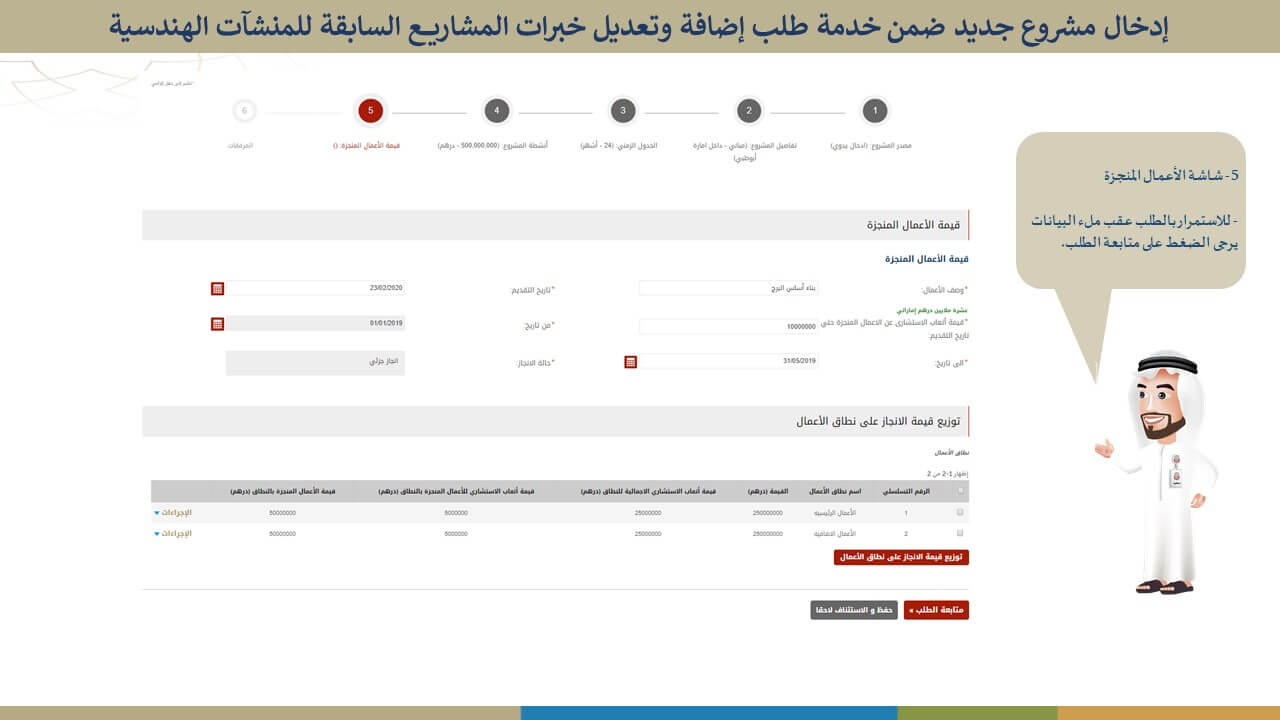Click توزيع قيمة الانجاز على نطاق الأعمال button
Screen dimensions: 1280x720
pyautogui.click(x=901, y=557)
